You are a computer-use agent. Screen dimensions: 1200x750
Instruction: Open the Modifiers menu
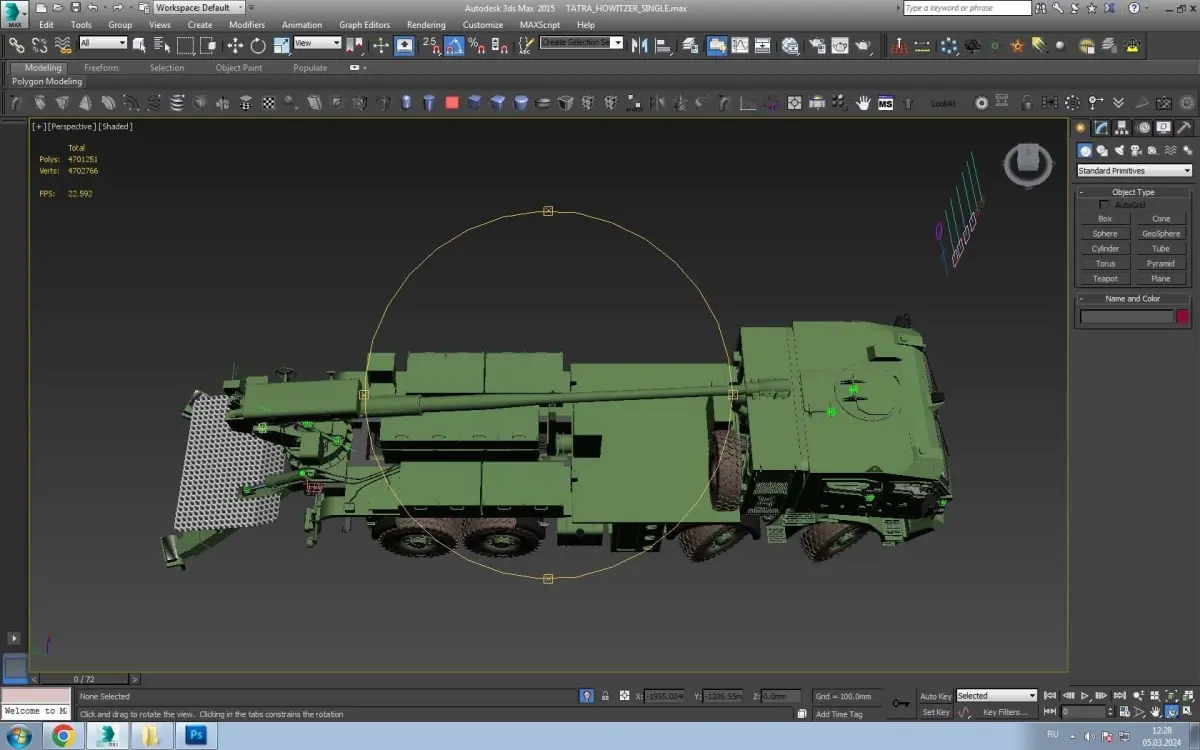pyautogui.click(x=247, y=25)
